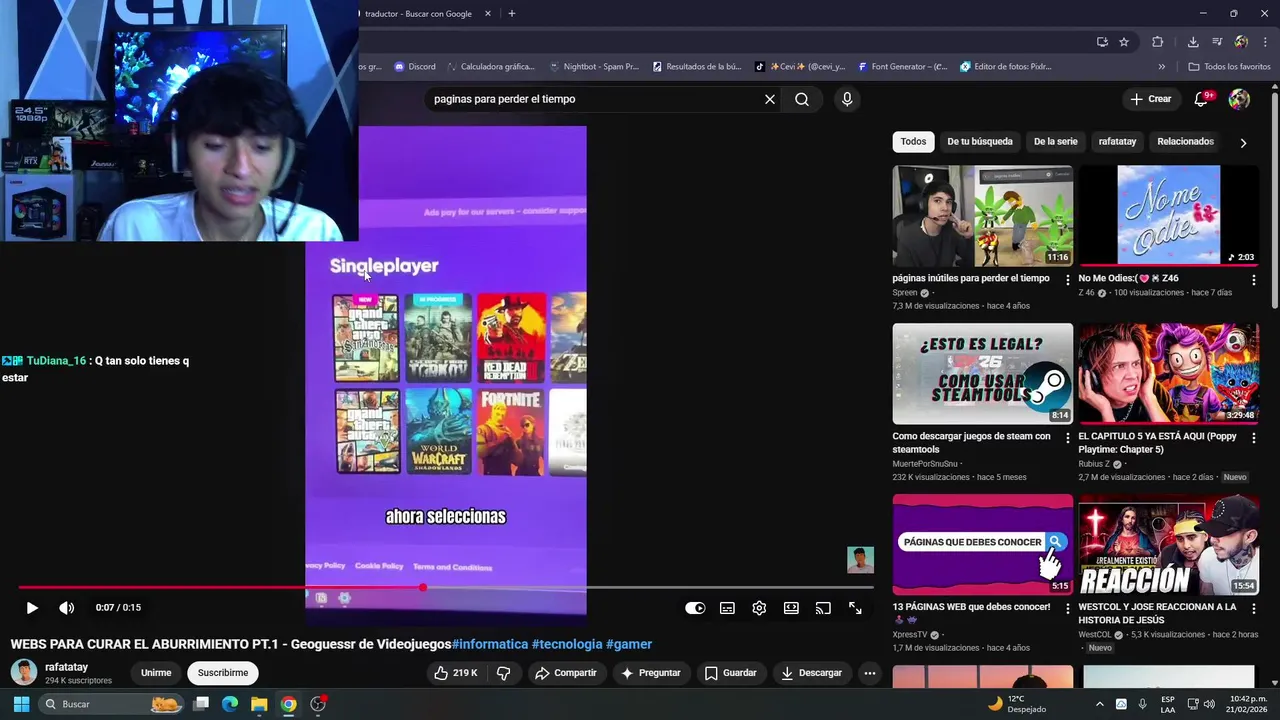This screenshot has height=720, width=1280.
Task: Open YouTube notifications bell
Action: (x=1202, y=99)
